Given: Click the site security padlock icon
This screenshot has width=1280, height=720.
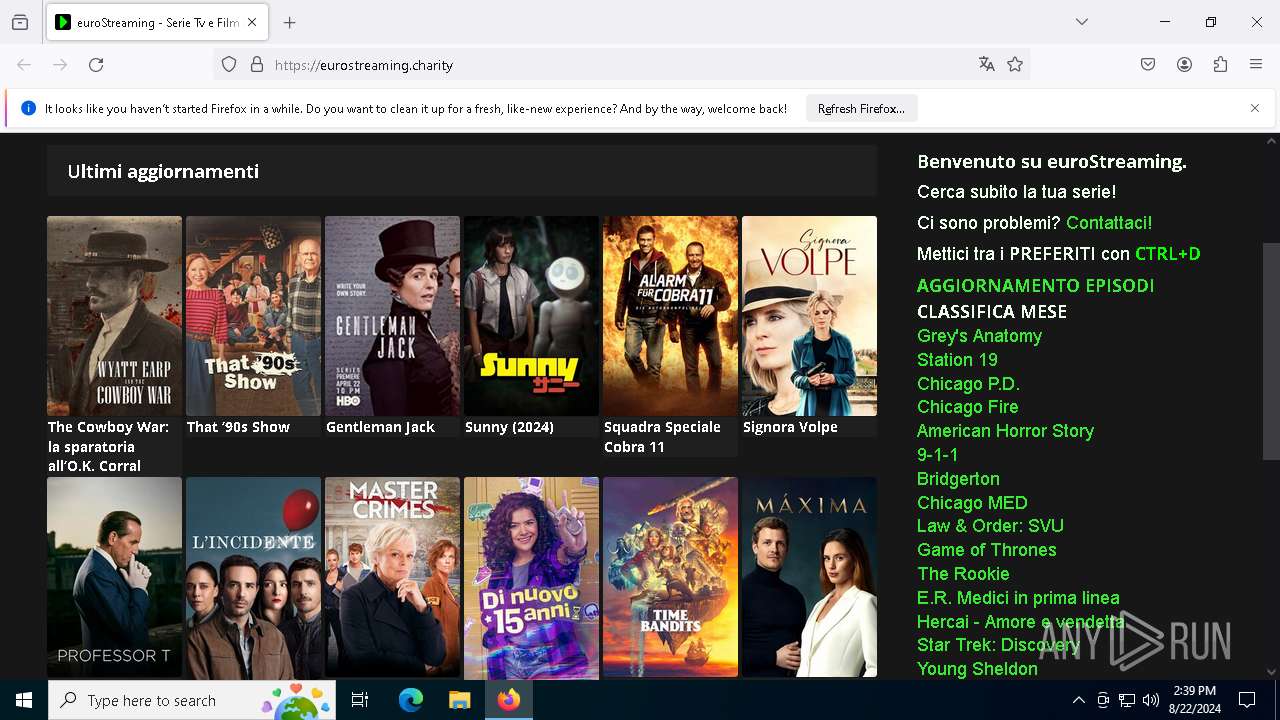Looking at the screenshot, I should [257, 65].
